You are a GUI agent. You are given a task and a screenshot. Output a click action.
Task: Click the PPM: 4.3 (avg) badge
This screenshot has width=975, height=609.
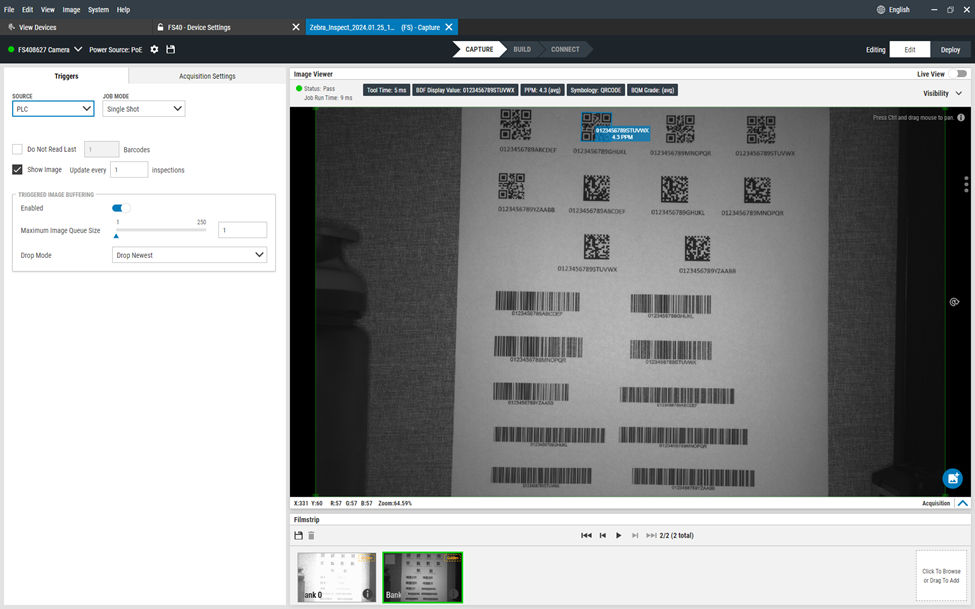[x=542, y=90]
